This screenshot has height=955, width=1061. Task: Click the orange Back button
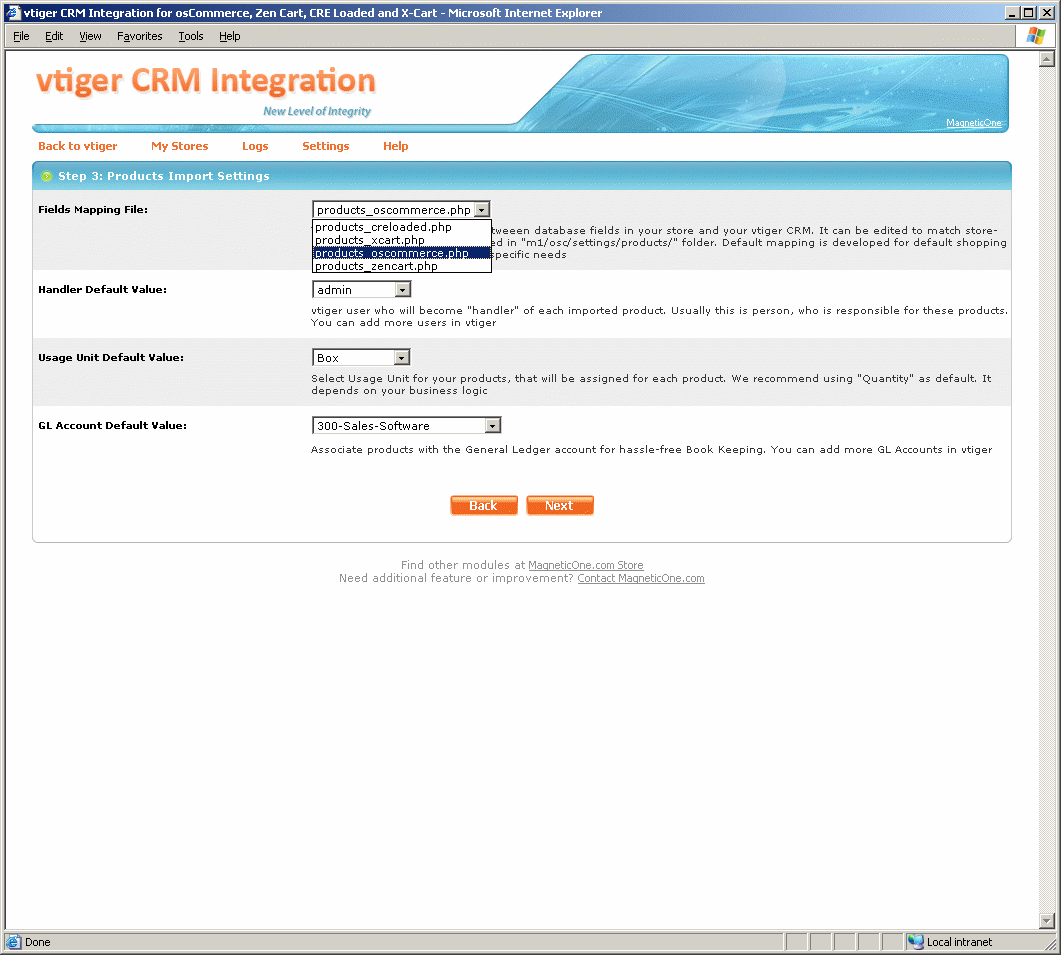coord(484,506)
